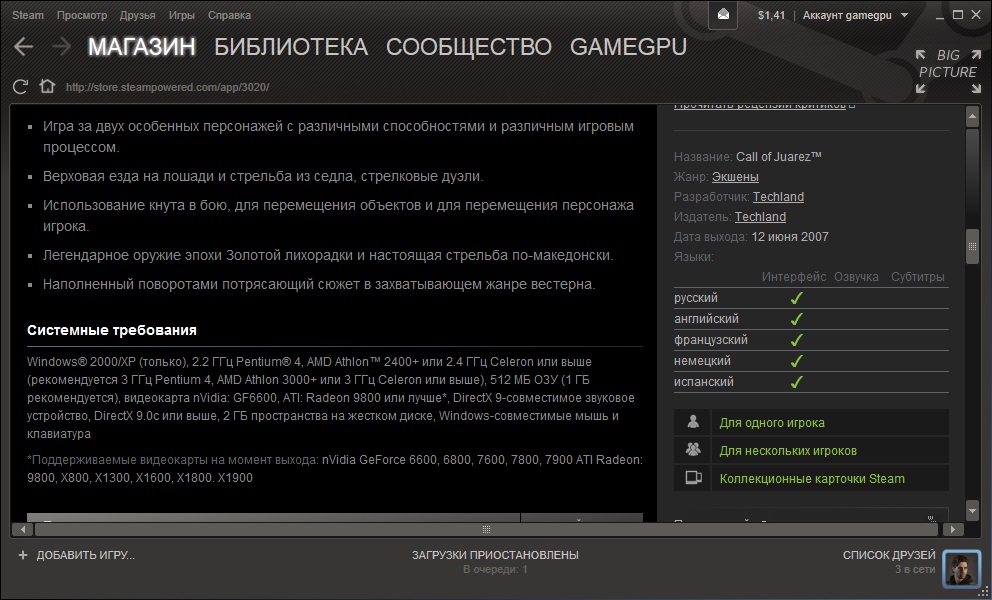Screen dimensions: 992x600
Task: Open the Игры menu
Action: click(x=182, y=15)
